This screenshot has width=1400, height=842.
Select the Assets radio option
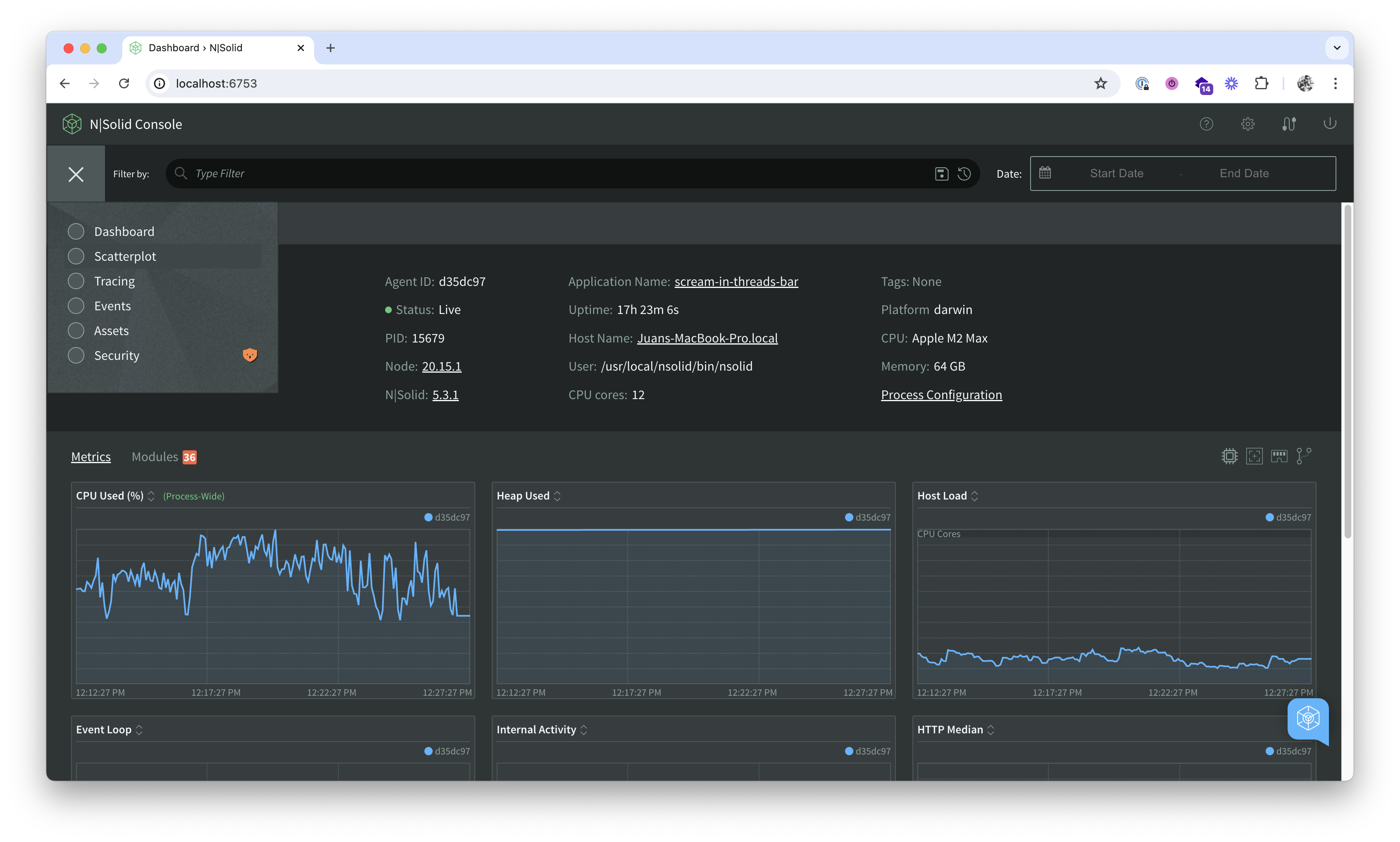[76, 331]
